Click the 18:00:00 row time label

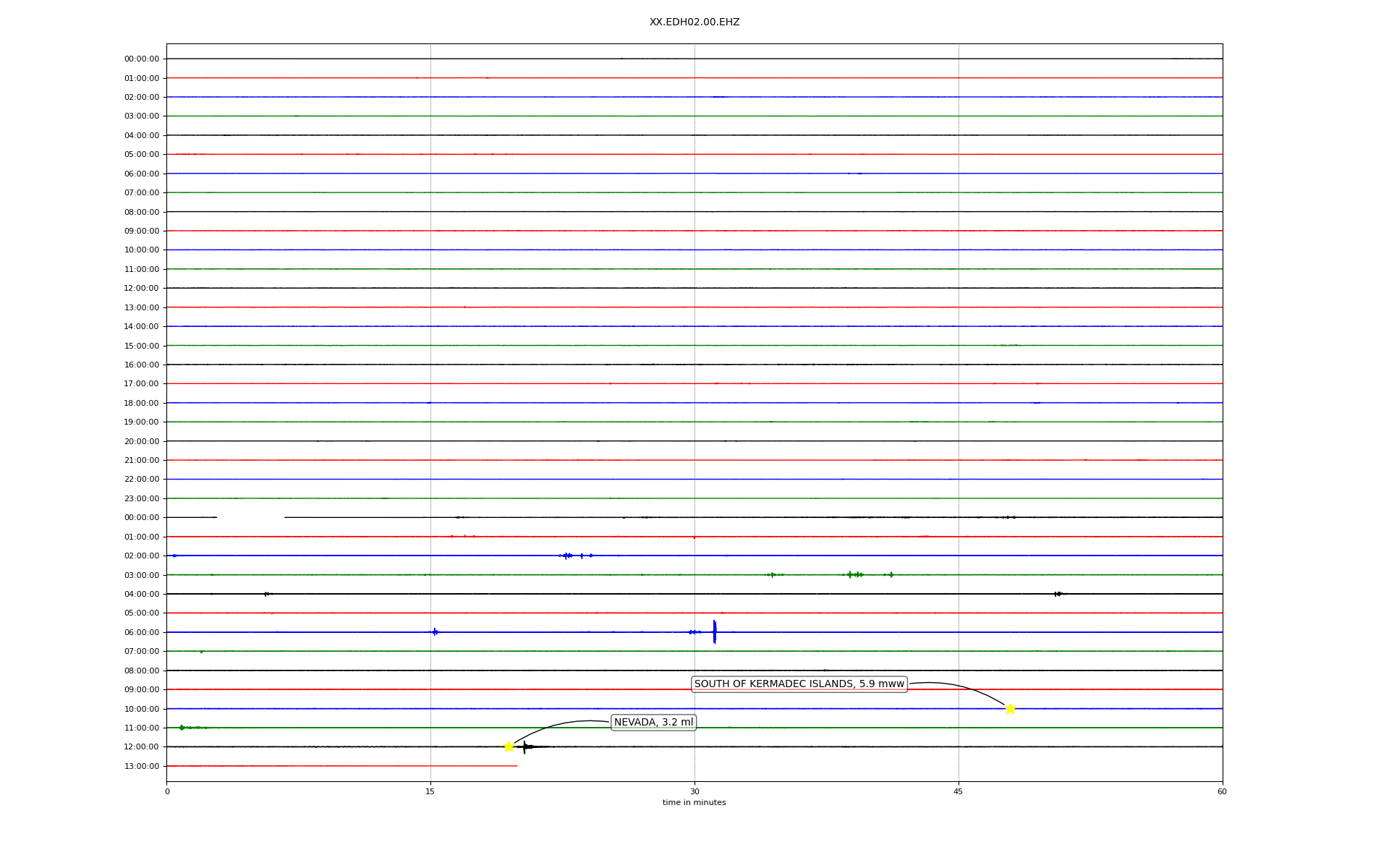pyautogui.click(x=142, y=403)
